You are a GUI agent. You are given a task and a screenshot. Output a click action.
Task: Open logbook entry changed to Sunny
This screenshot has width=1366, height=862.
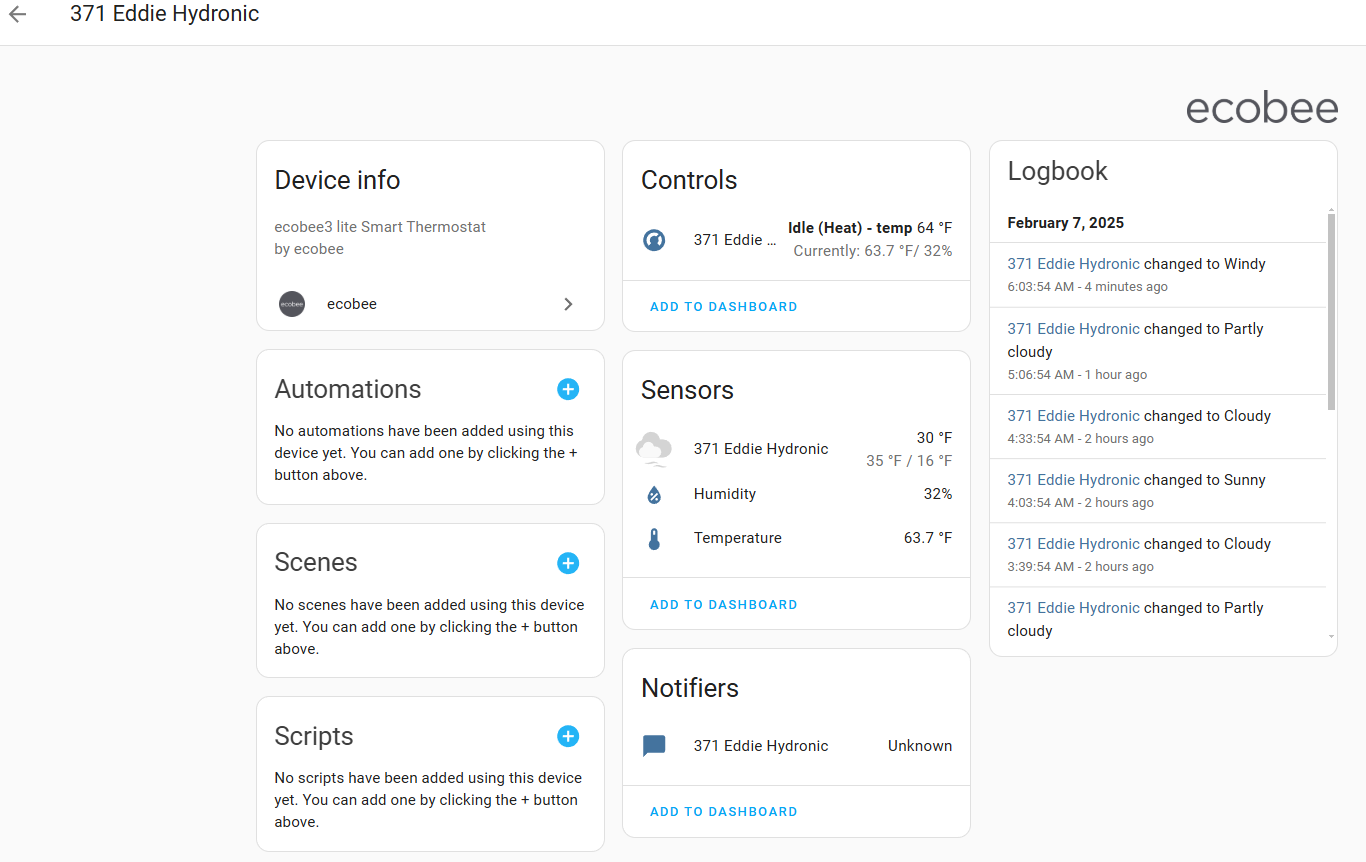coord(1158,491)
